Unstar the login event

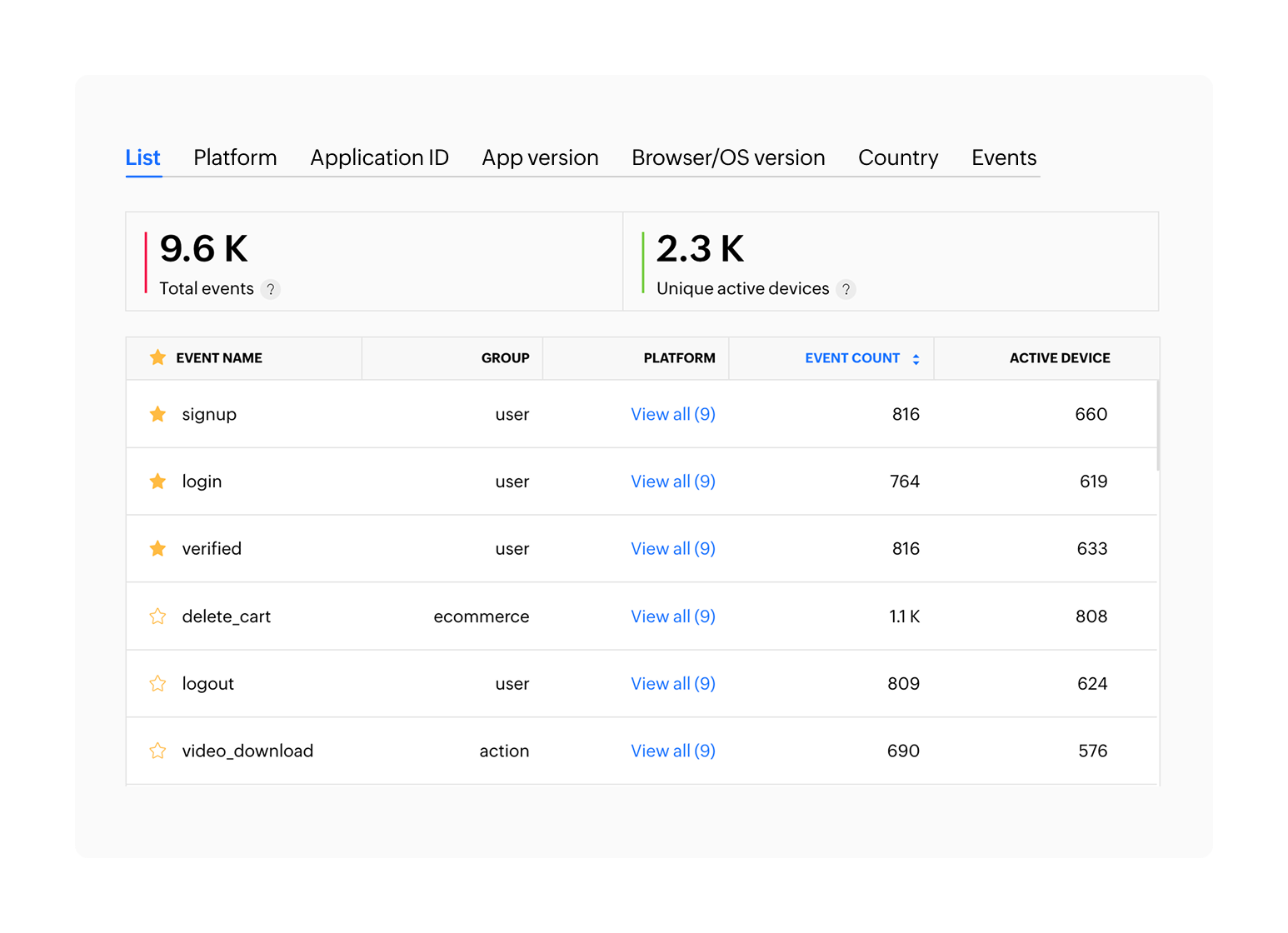tap(157, 481)
